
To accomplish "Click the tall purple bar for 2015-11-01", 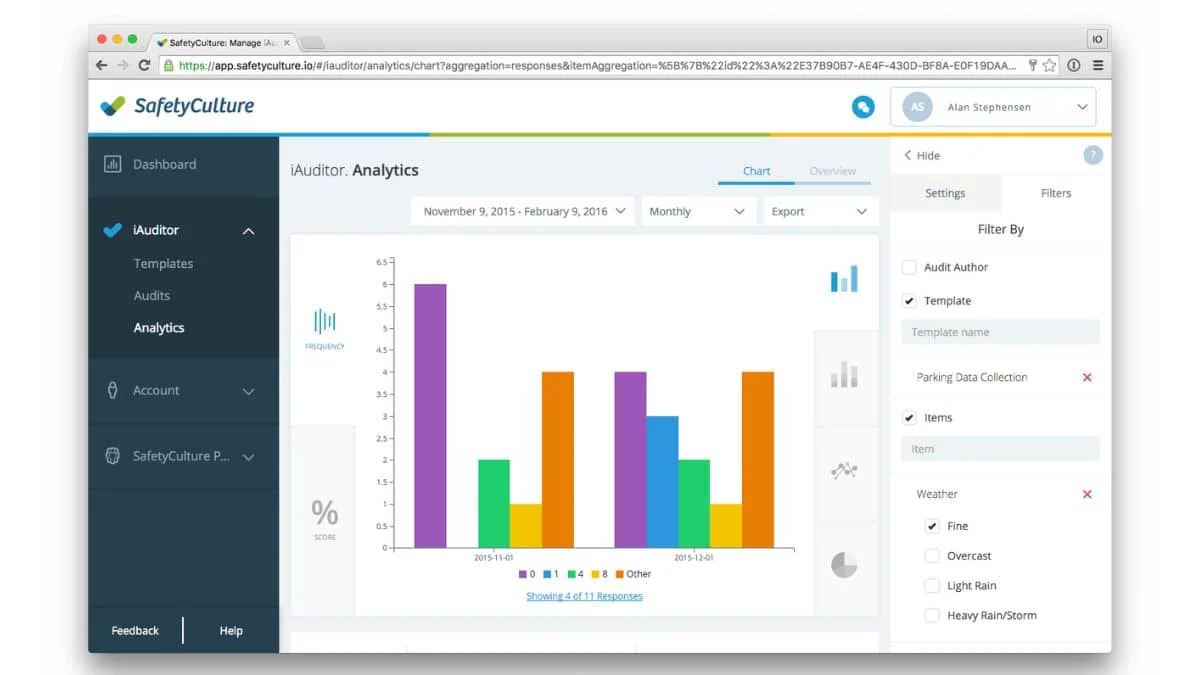I will point(430,416).
